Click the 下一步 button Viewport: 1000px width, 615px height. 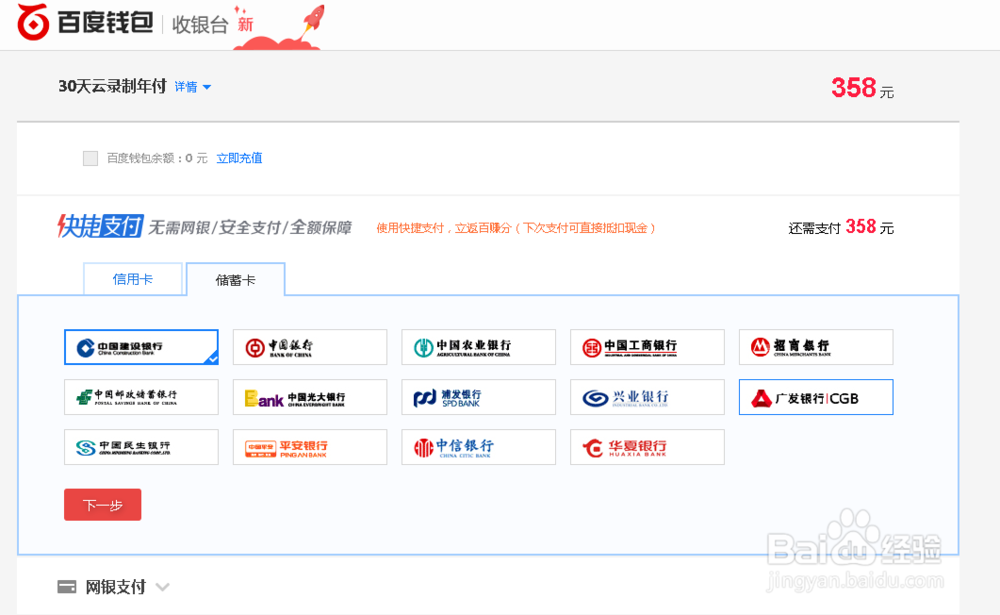point(103,505)
